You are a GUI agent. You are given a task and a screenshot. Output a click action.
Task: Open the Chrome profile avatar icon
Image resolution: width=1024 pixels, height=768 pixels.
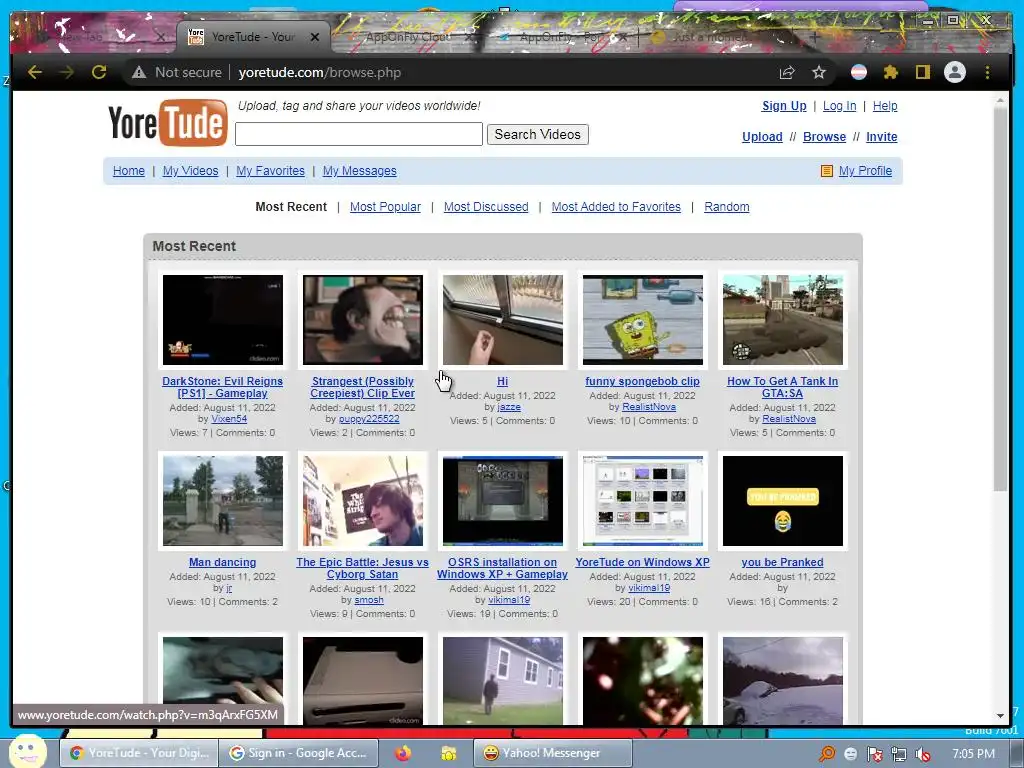[x=955, y=72]
